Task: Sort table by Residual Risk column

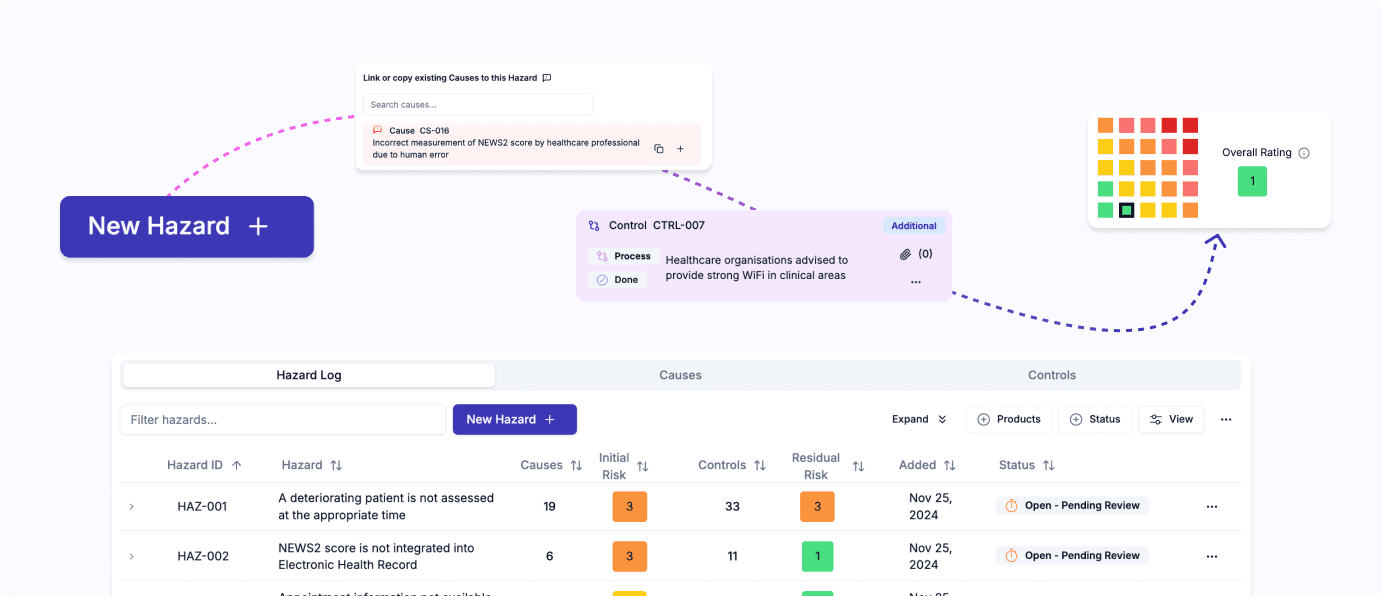Action: click(x=857, y=466)
